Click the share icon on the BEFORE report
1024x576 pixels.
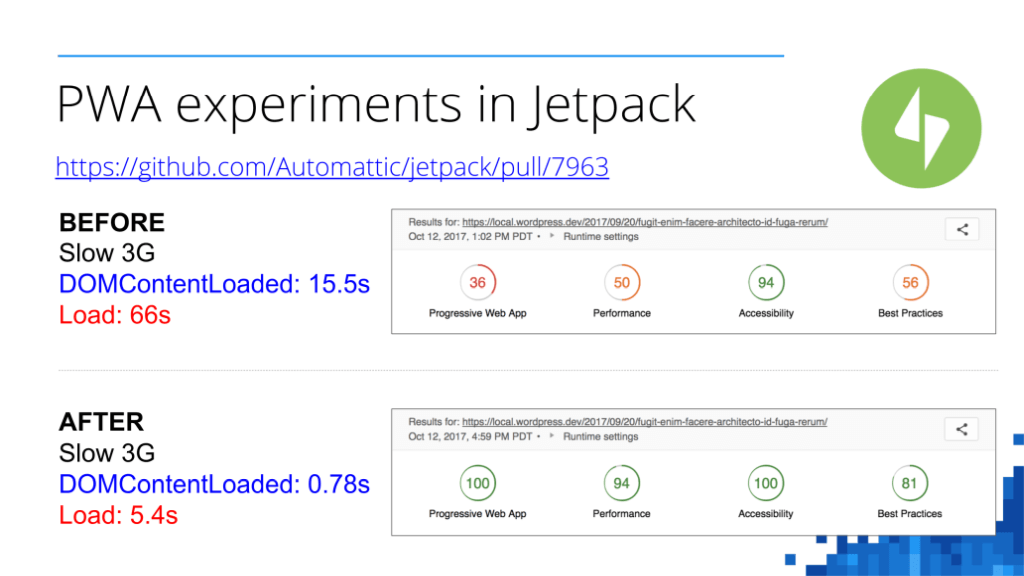tap(961, 228)
